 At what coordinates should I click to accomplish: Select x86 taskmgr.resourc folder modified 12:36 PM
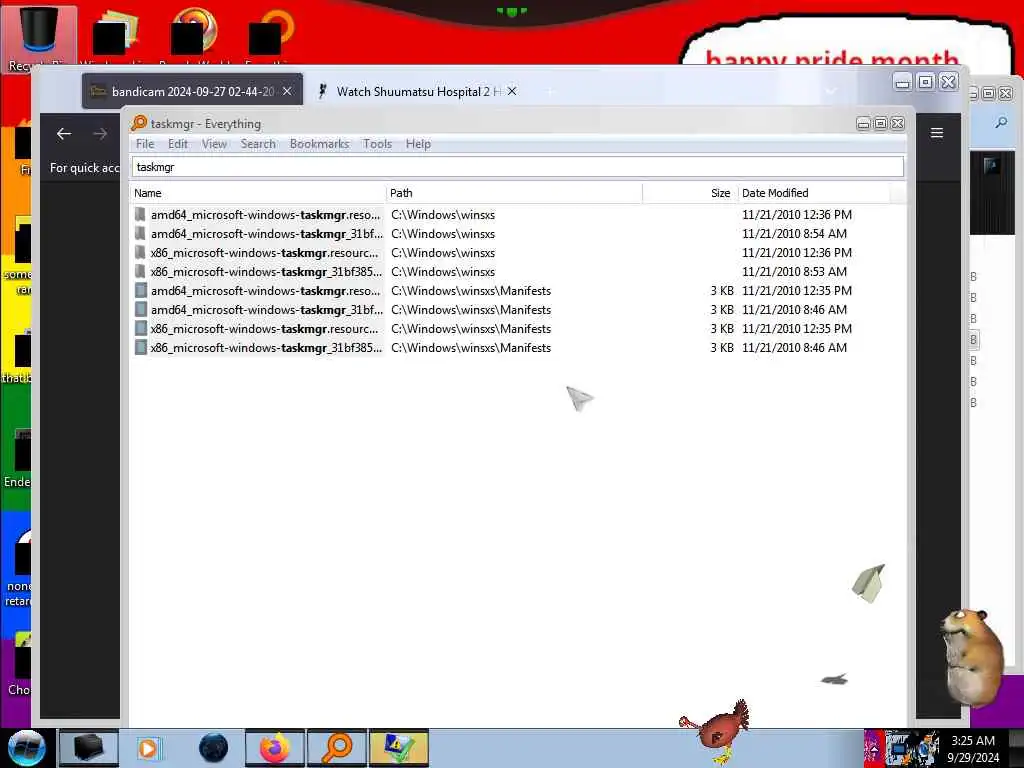[x=518, y=253]
